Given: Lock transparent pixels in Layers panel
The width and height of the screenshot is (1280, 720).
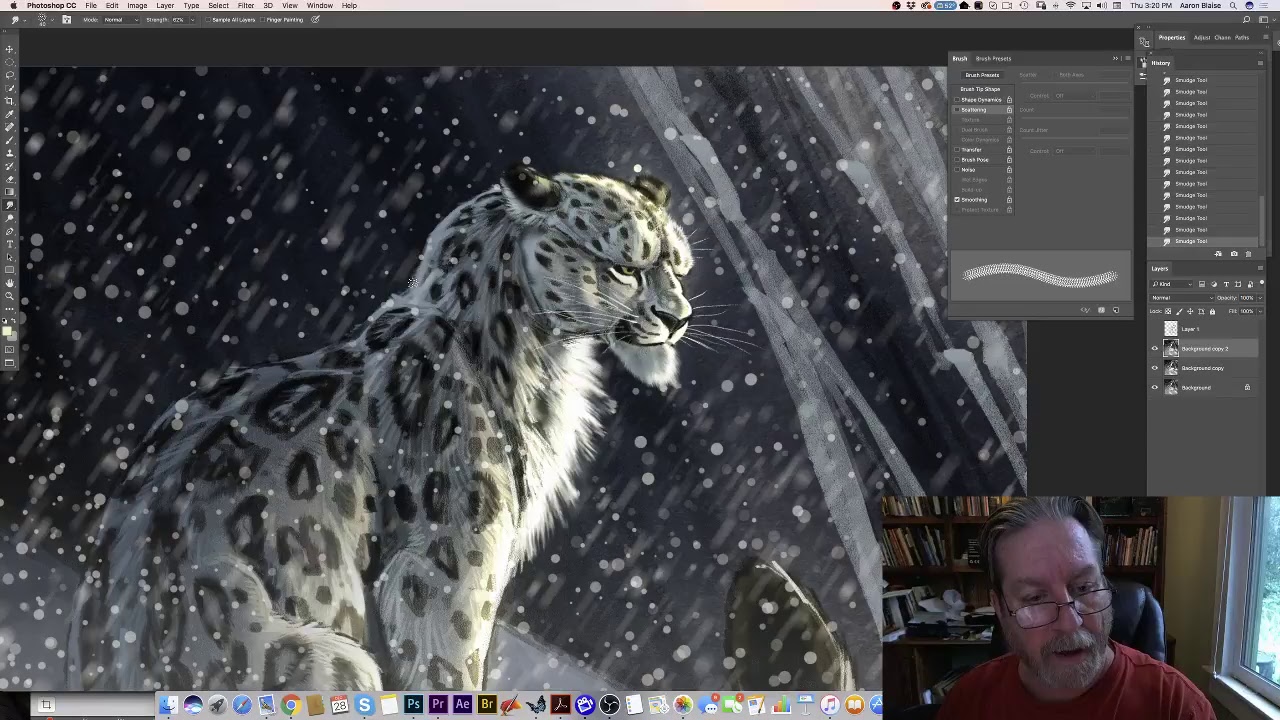Looking at the screenshot, I should pos(1168,311).
